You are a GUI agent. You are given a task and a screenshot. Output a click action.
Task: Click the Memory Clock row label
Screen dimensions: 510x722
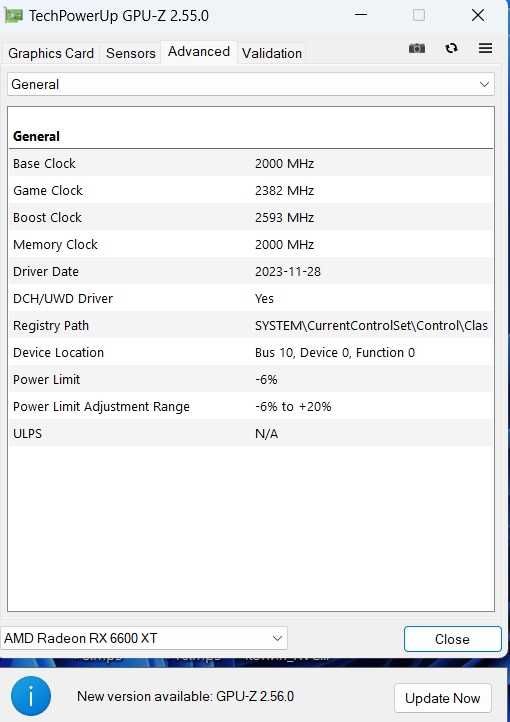pyautogui.click(x=55, y=245)
